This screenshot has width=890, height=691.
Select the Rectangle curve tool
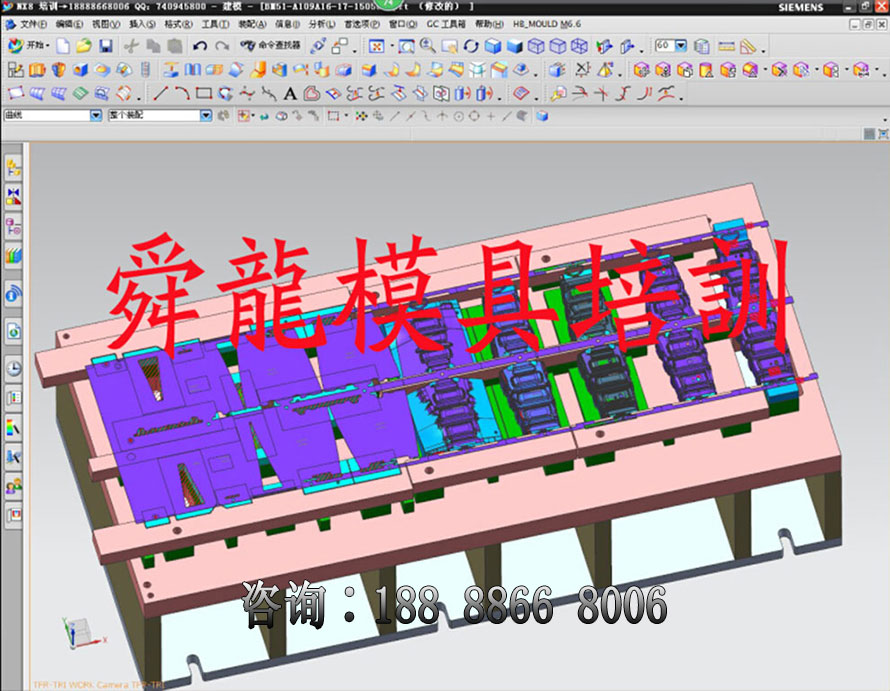(204, 93)
